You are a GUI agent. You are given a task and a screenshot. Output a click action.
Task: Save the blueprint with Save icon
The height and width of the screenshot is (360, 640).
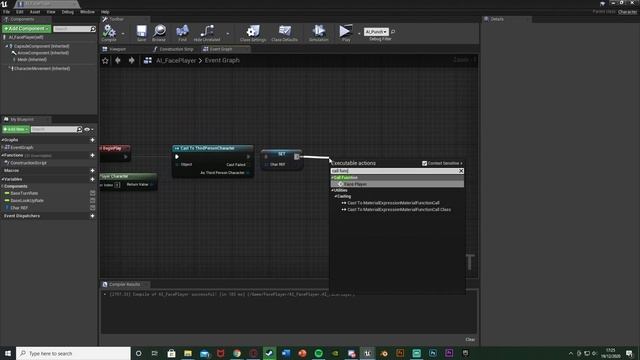point(141,32)
